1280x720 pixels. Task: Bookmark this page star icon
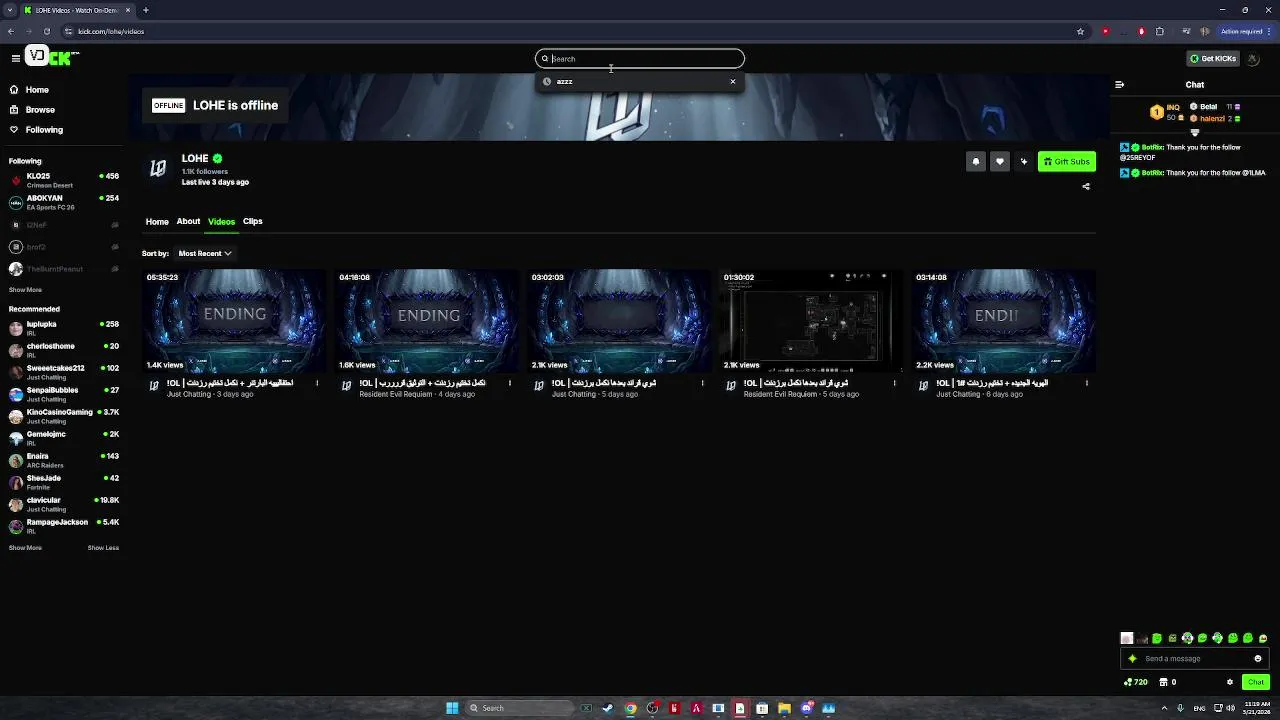1080,31
